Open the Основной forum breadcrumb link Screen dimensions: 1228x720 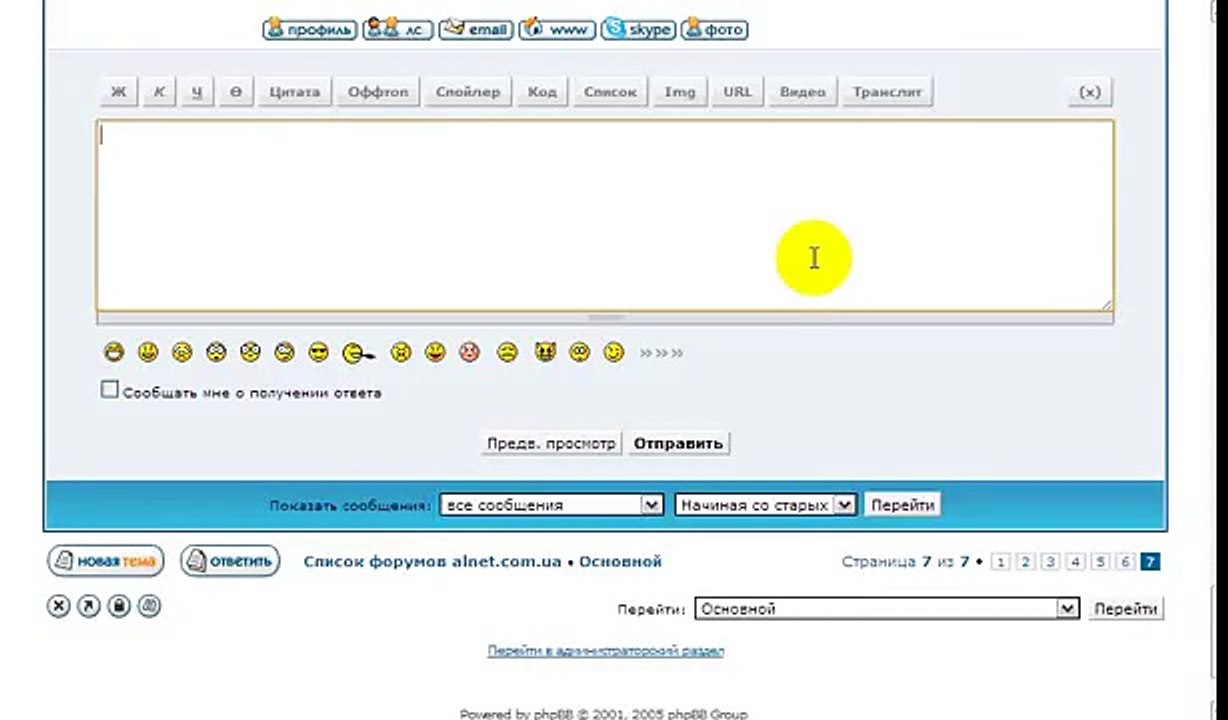(620, 562)
